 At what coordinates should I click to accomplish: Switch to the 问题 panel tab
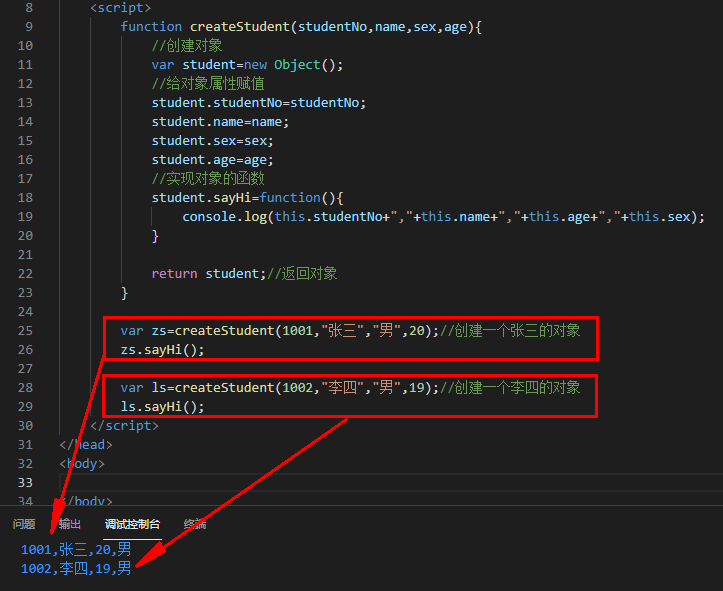click(x=24, y=524)
